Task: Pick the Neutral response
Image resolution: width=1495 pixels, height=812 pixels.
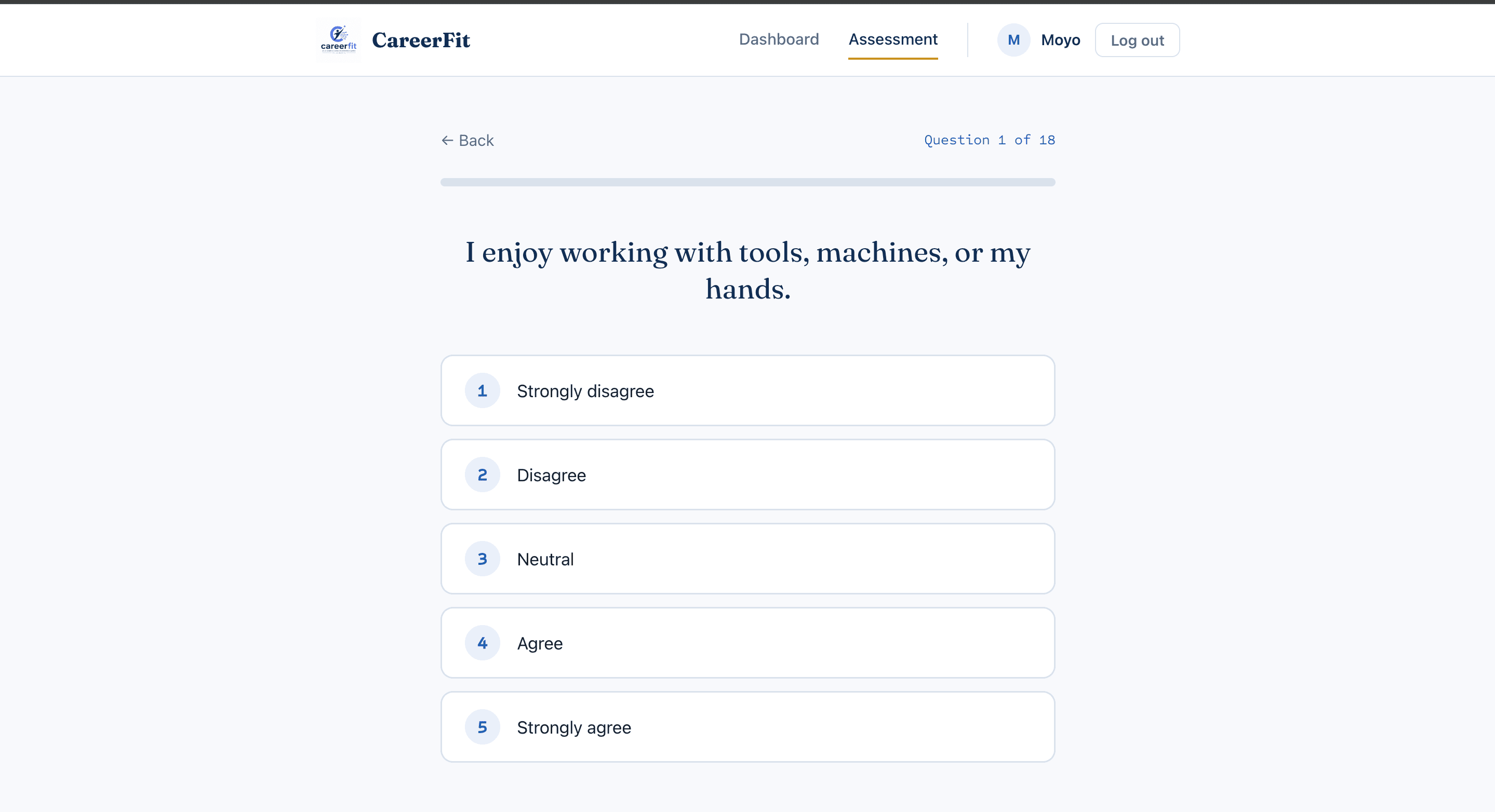Action: tap(747, 559)
